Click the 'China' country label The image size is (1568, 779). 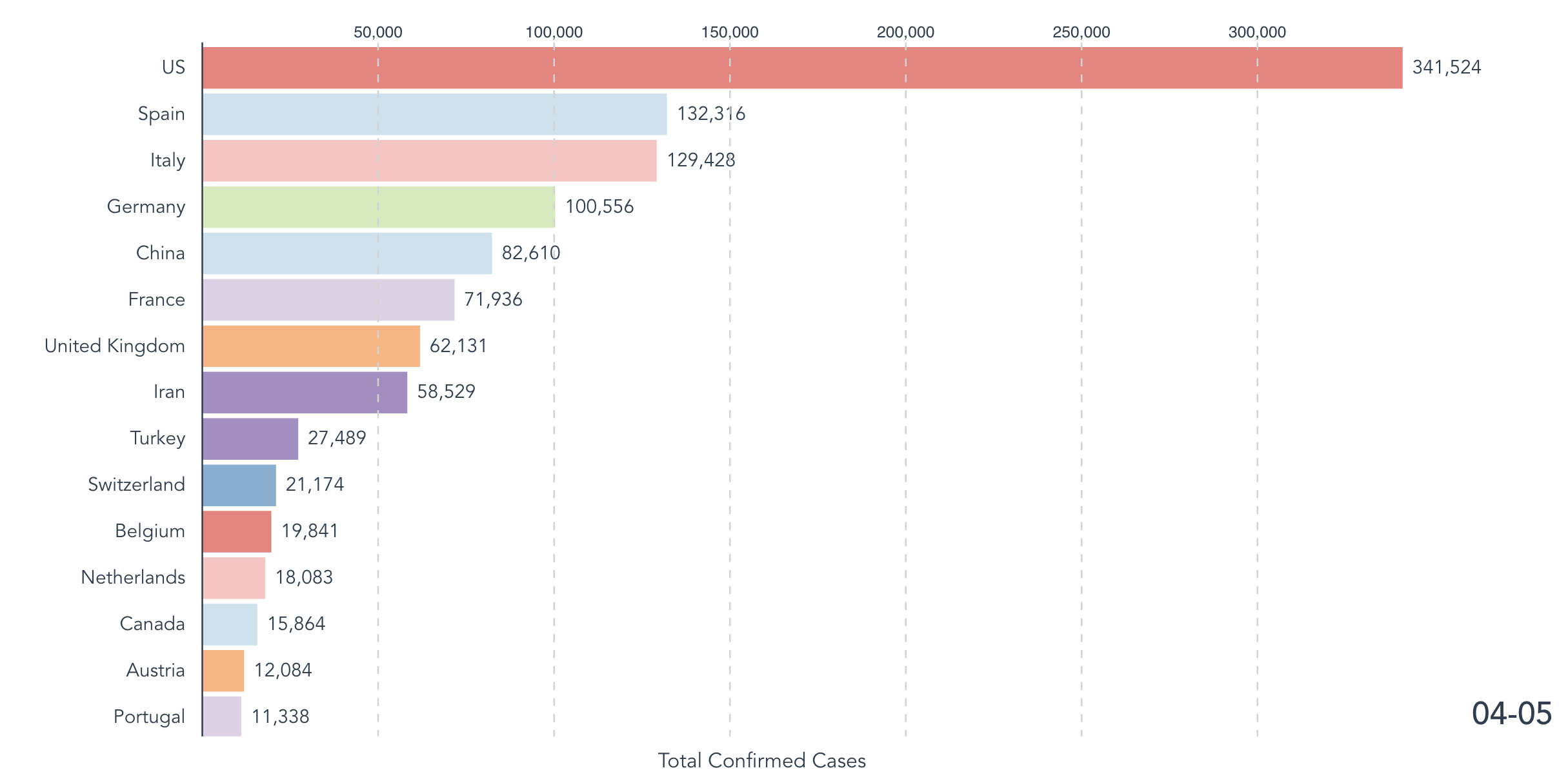[161, 253]
